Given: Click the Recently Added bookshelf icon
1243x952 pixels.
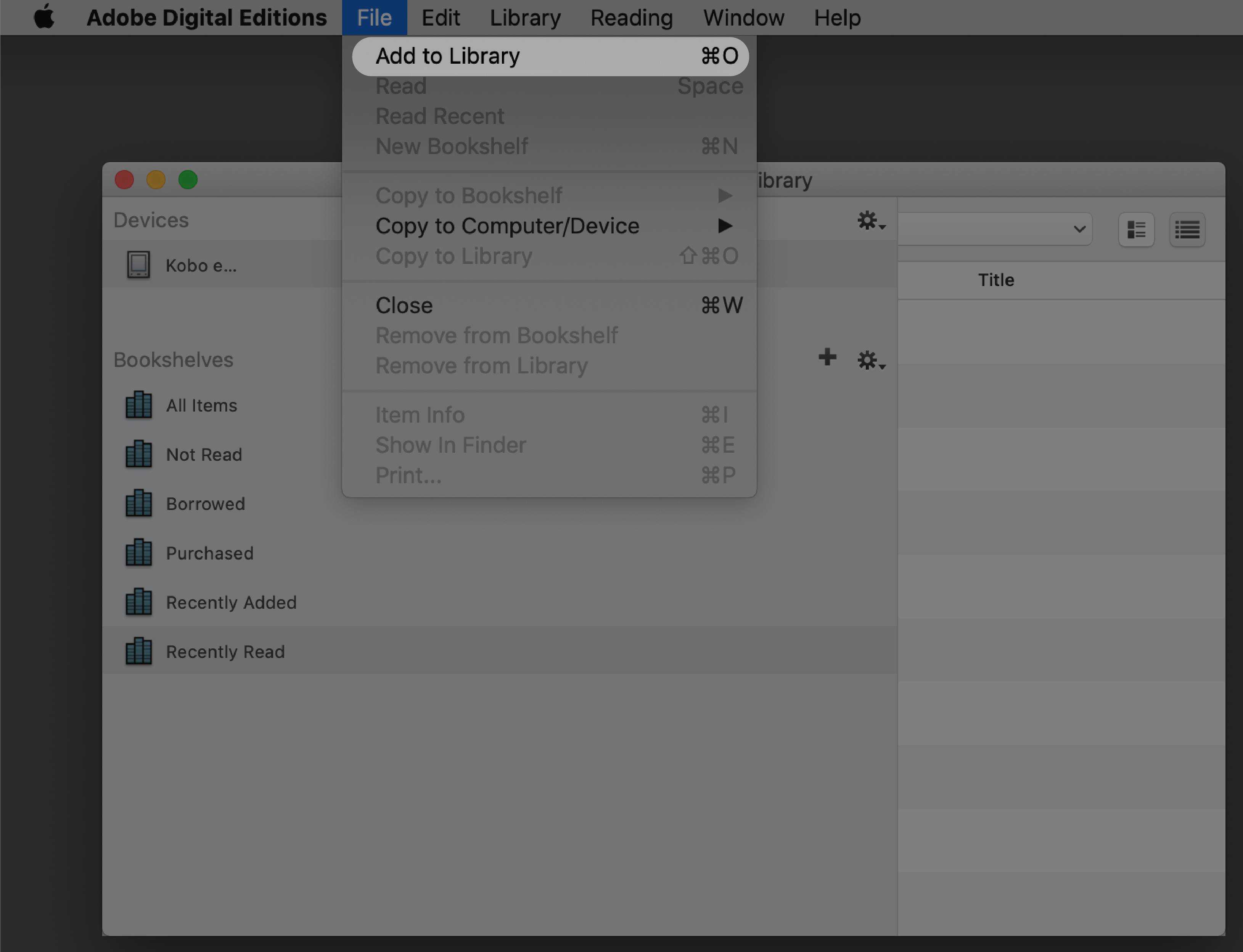Looking at the screenshot, I should (x=139, y=601).
